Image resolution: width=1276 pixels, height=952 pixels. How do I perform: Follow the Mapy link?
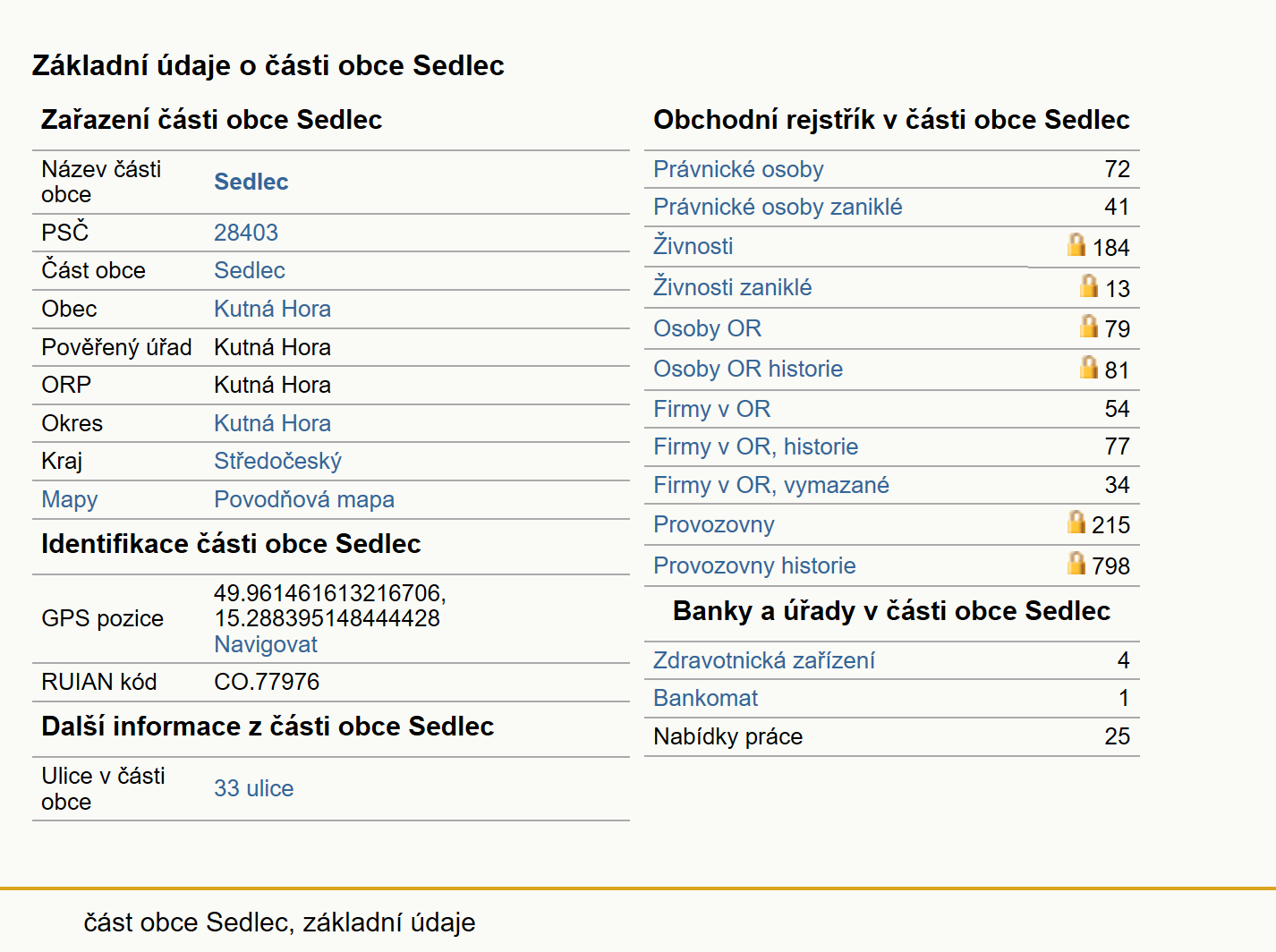point(70,499)
